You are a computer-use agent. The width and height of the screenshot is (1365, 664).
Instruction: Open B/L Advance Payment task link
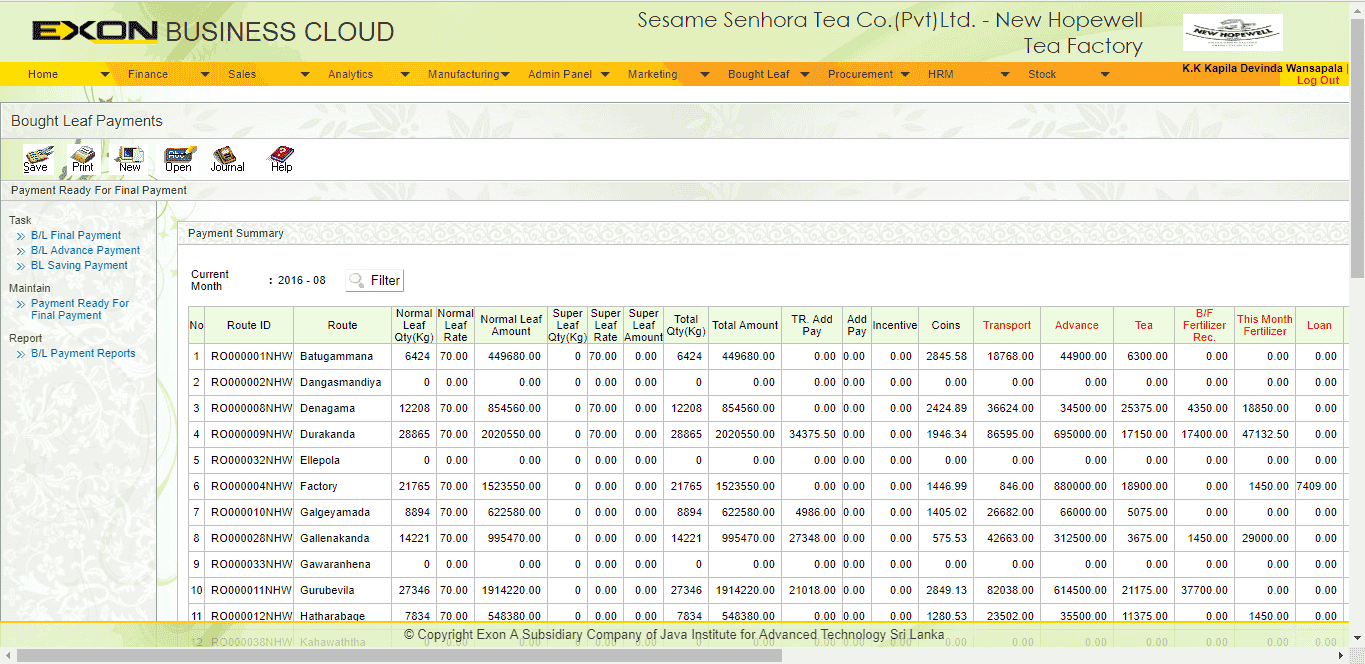coord(86,251)
